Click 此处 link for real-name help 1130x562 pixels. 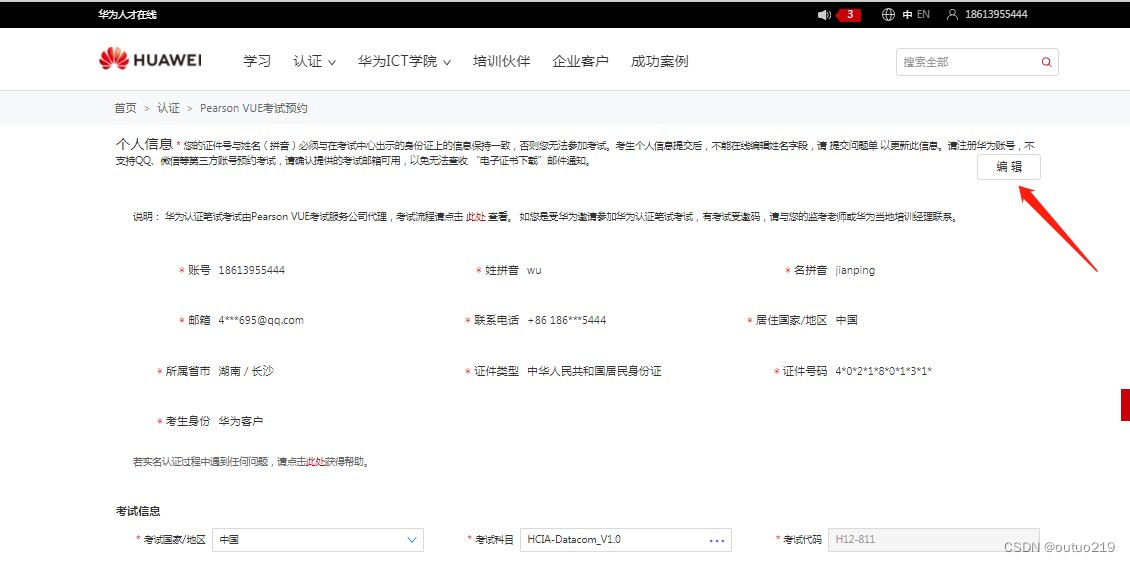coord(316,461)
